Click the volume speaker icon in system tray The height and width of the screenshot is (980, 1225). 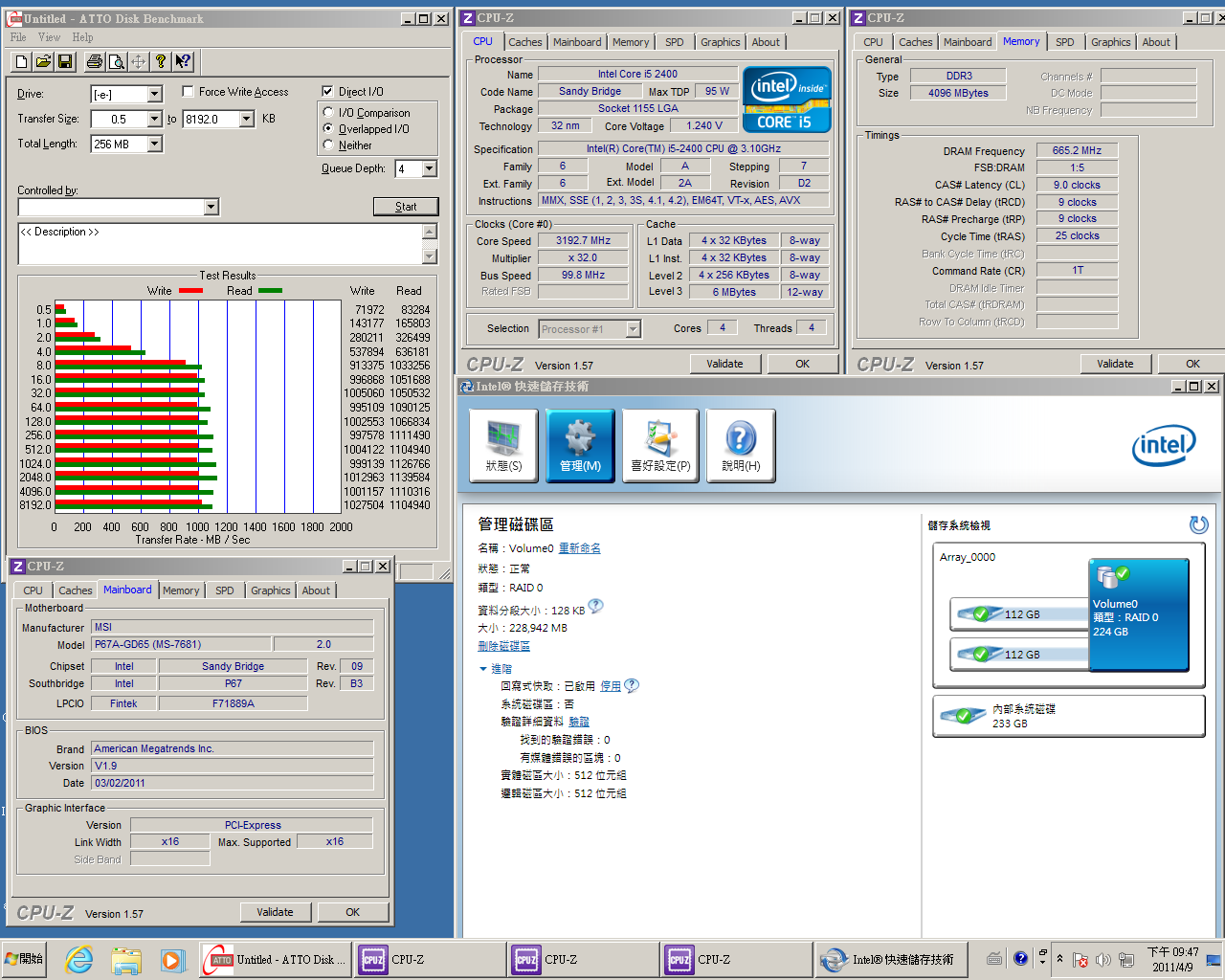pyautogui.click(x=1102, y=959)
